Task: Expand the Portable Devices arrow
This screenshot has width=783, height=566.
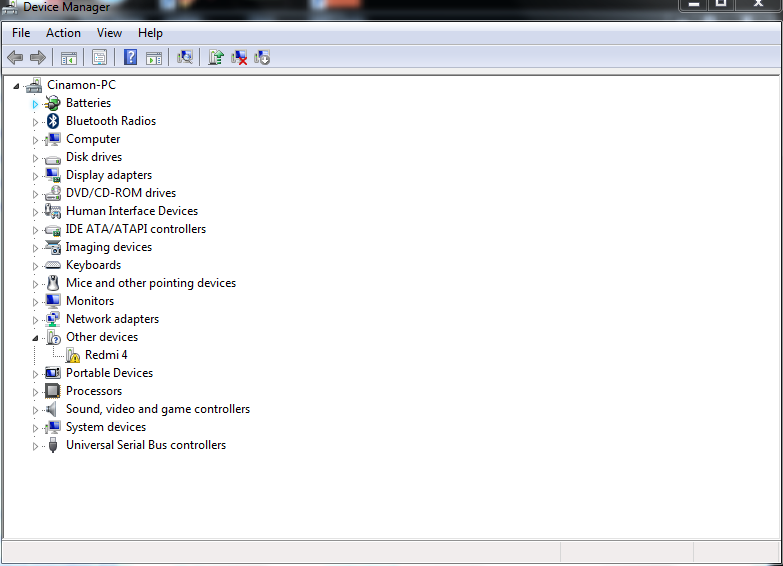Action: [35, 374]
